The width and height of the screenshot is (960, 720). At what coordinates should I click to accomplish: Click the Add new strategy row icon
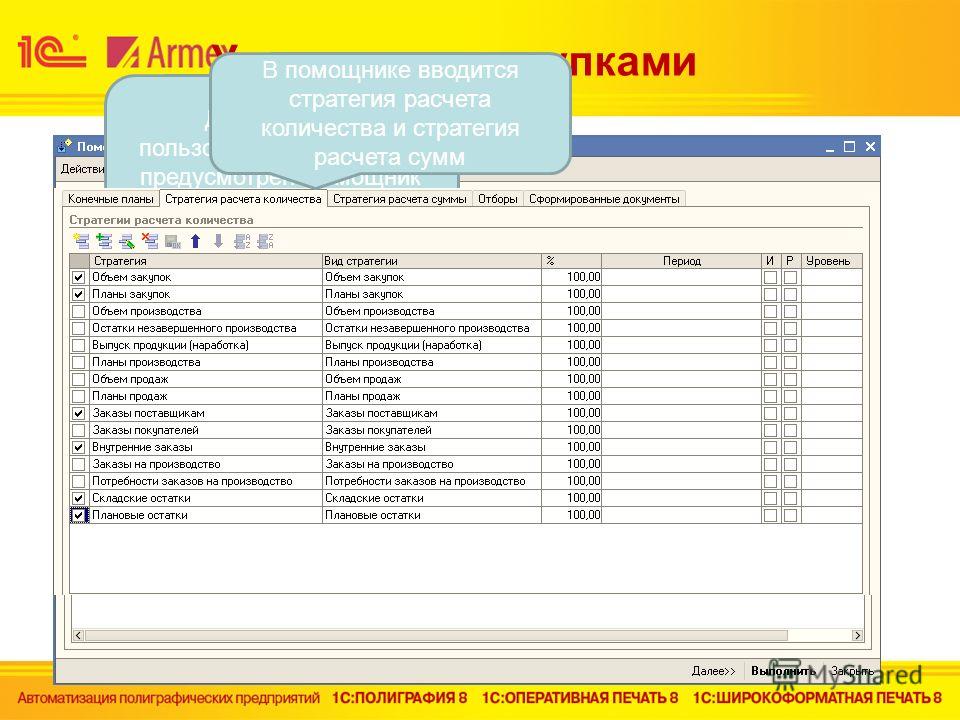[x=81, y=241]
